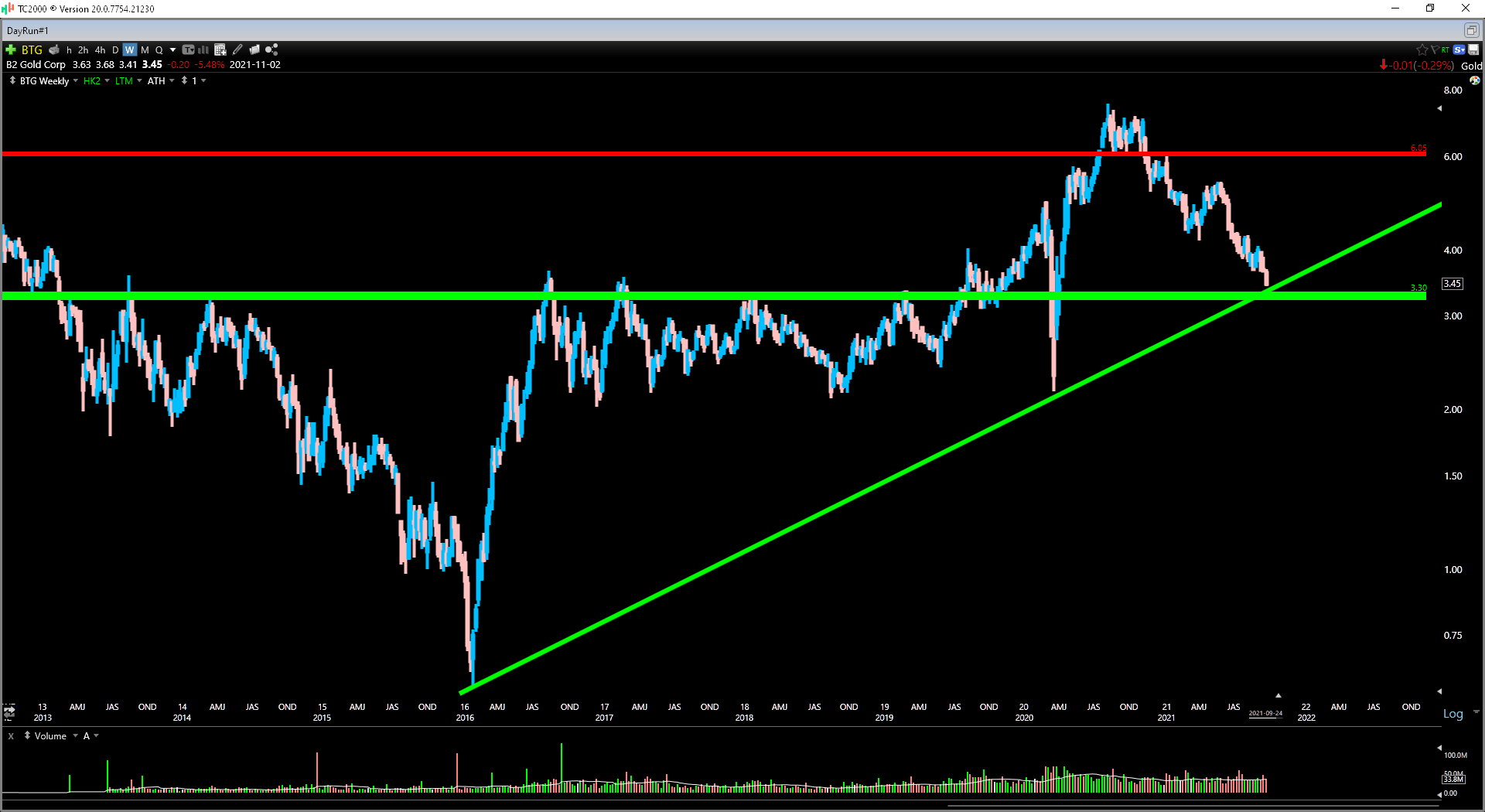Screen dimensions: 1485x812
Task: Open the '1' scale dropdown
Action: tap(203, 80)
